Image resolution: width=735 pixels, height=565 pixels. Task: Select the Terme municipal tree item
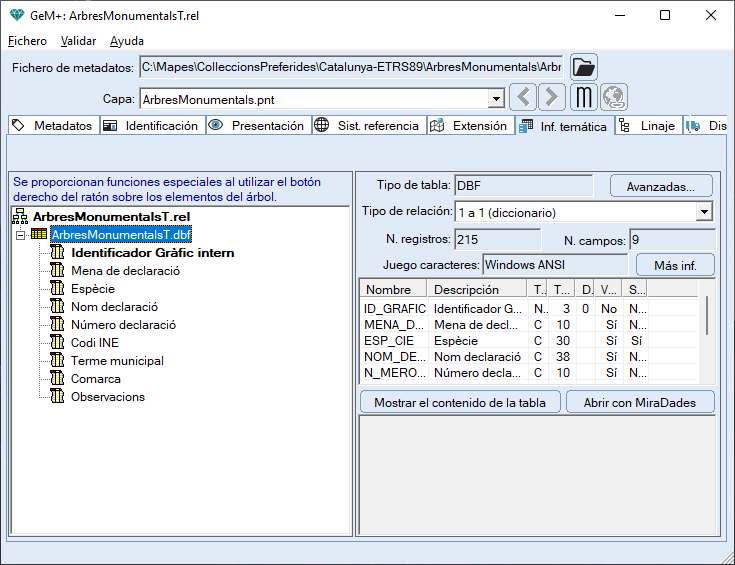point(117,361)
